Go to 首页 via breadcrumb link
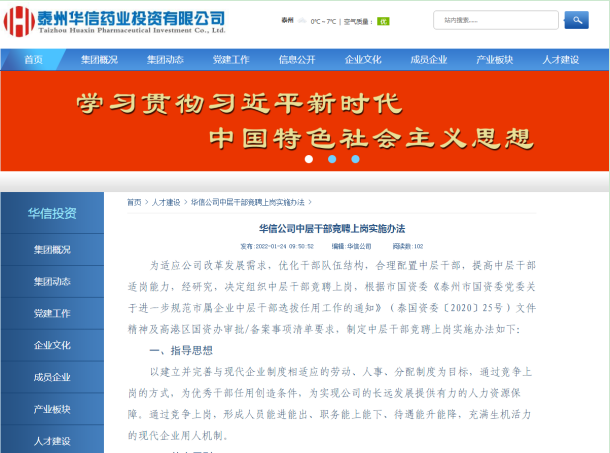Image resolution: width=610 pixels, height=453 pixels. [x=134, y=203]
